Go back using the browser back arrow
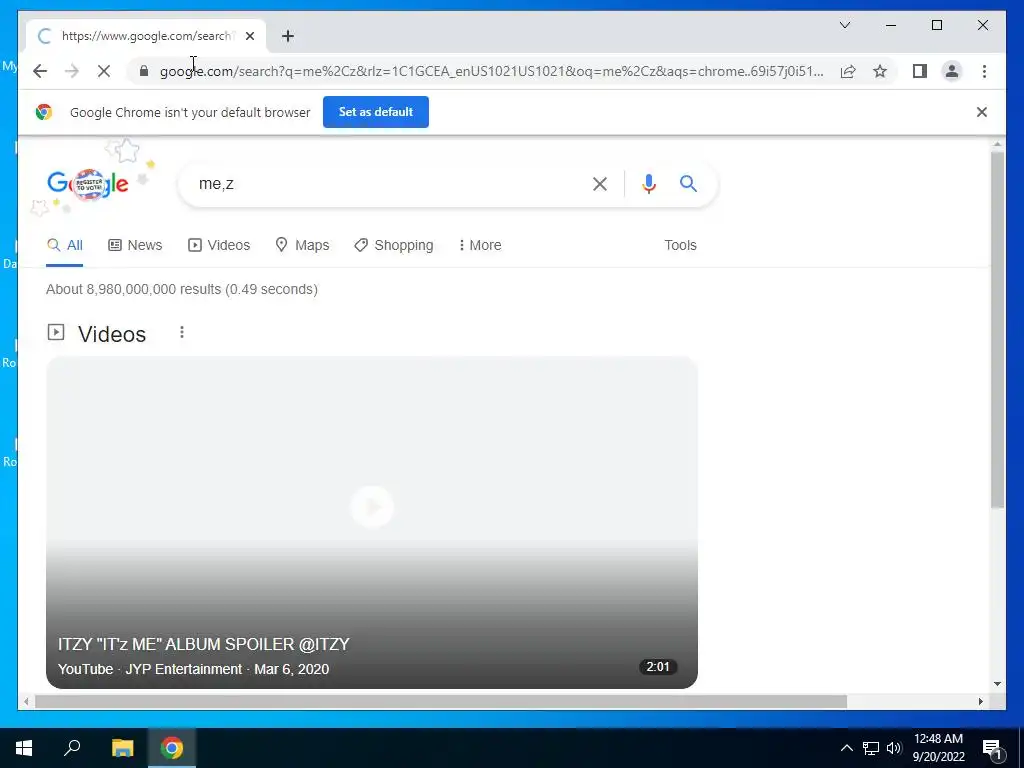The width and height of the screenshot is (1024, 768). click(40, 71)
